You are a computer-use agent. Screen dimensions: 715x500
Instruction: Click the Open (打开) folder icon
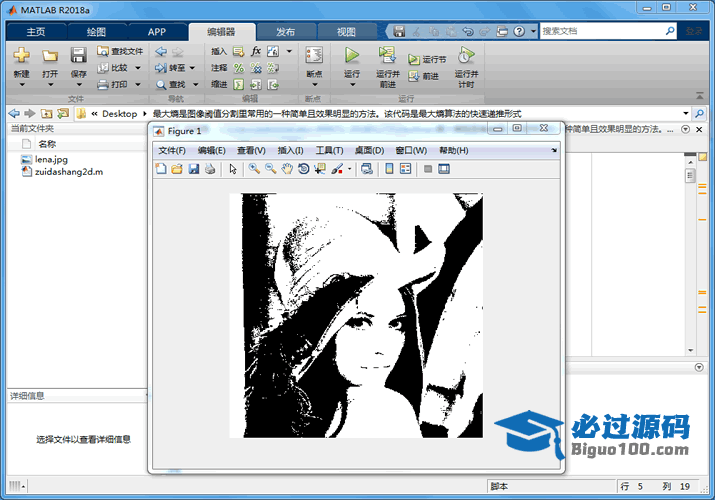pos(50,56)
